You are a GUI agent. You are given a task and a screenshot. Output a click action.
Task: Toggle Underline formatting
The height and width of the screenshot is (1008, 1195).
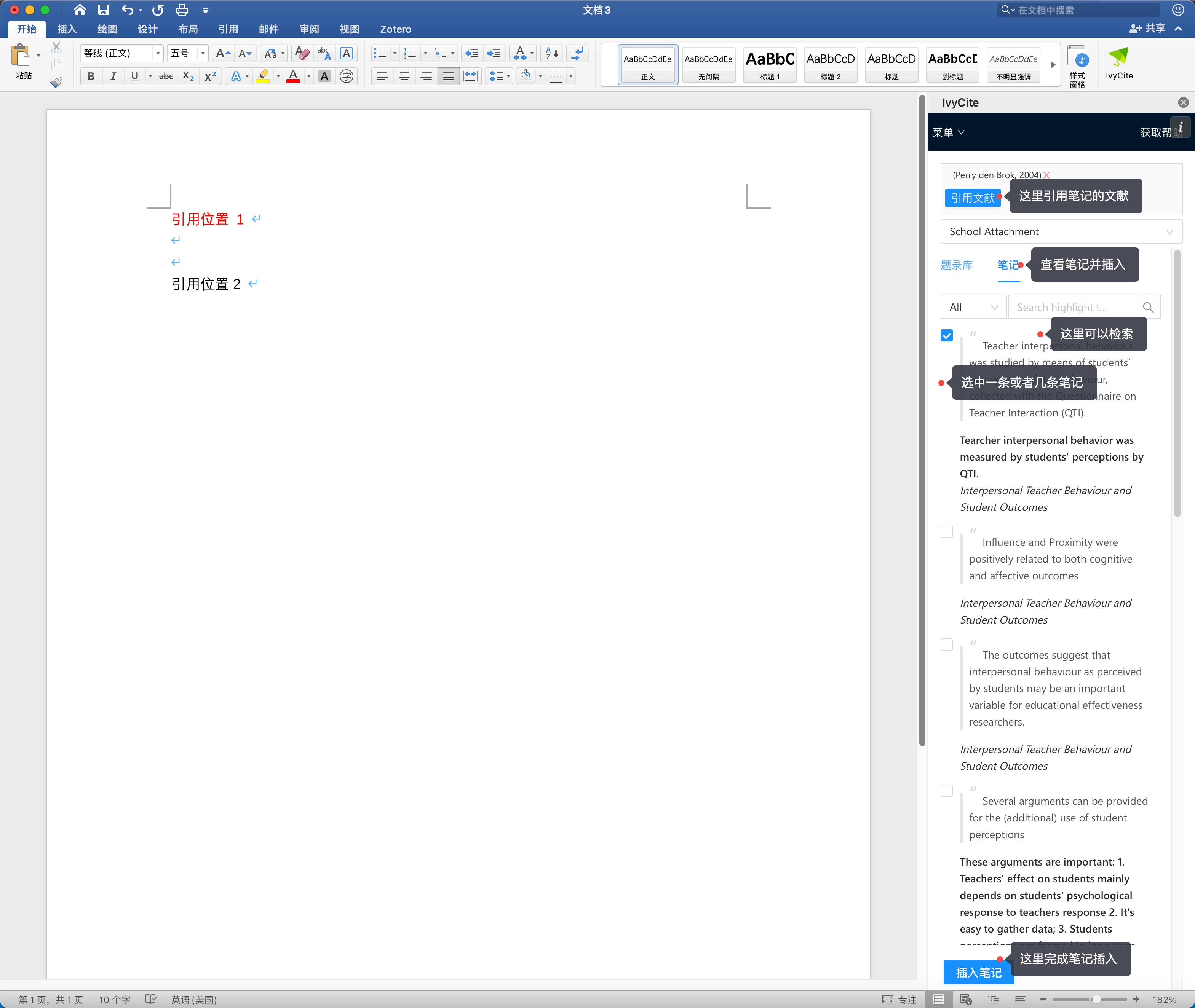134,76
